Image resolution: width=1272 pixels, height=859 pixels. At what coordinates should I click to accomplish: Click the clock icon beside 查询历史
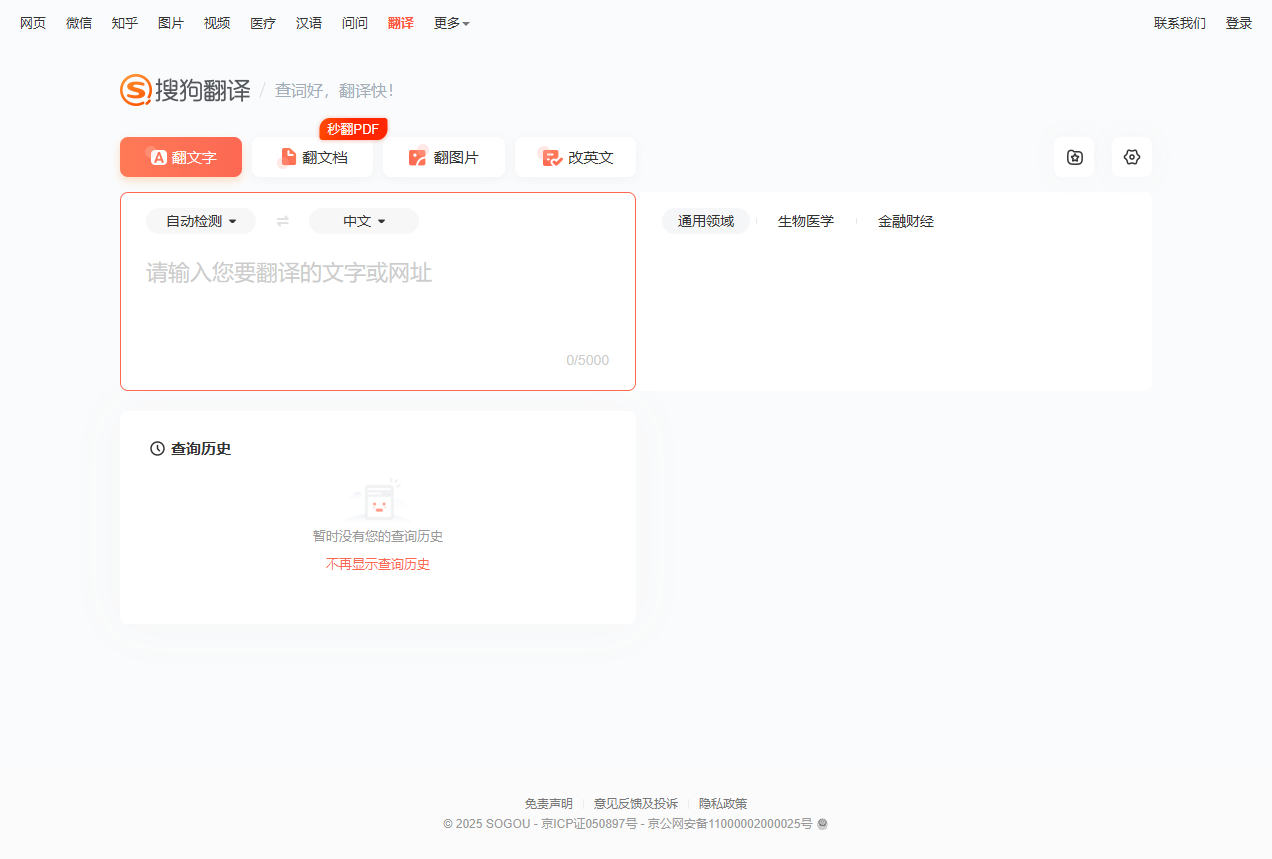pyautogui.click(x=157, y=448)
